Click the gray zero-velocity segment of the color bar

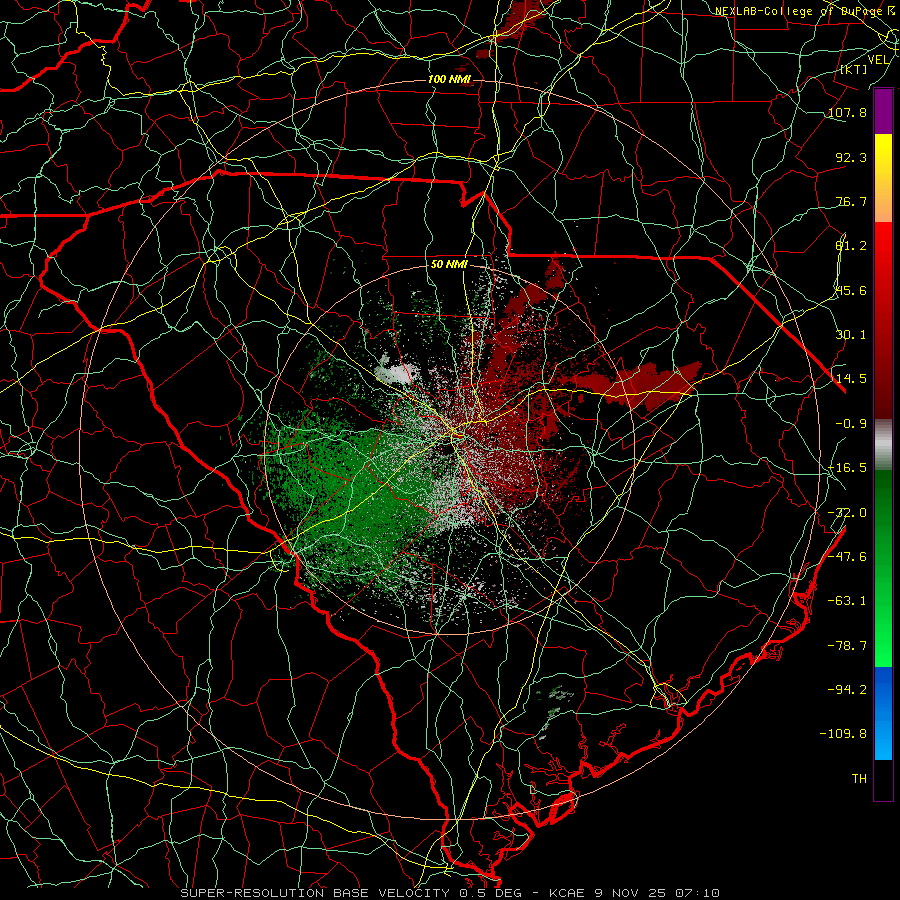[883, 445]
